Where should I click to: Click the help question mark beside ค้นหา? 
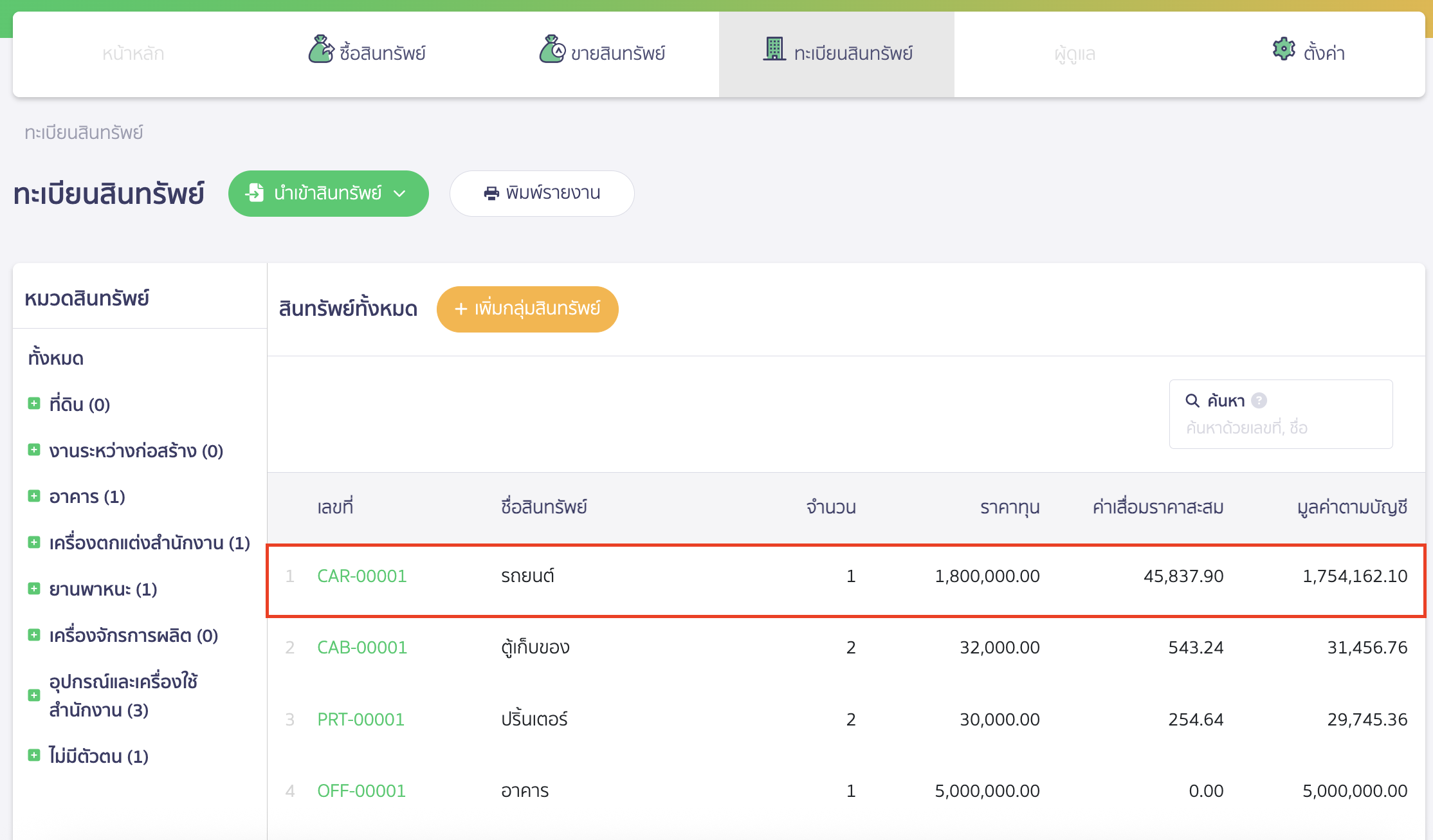click(1259, 401)
